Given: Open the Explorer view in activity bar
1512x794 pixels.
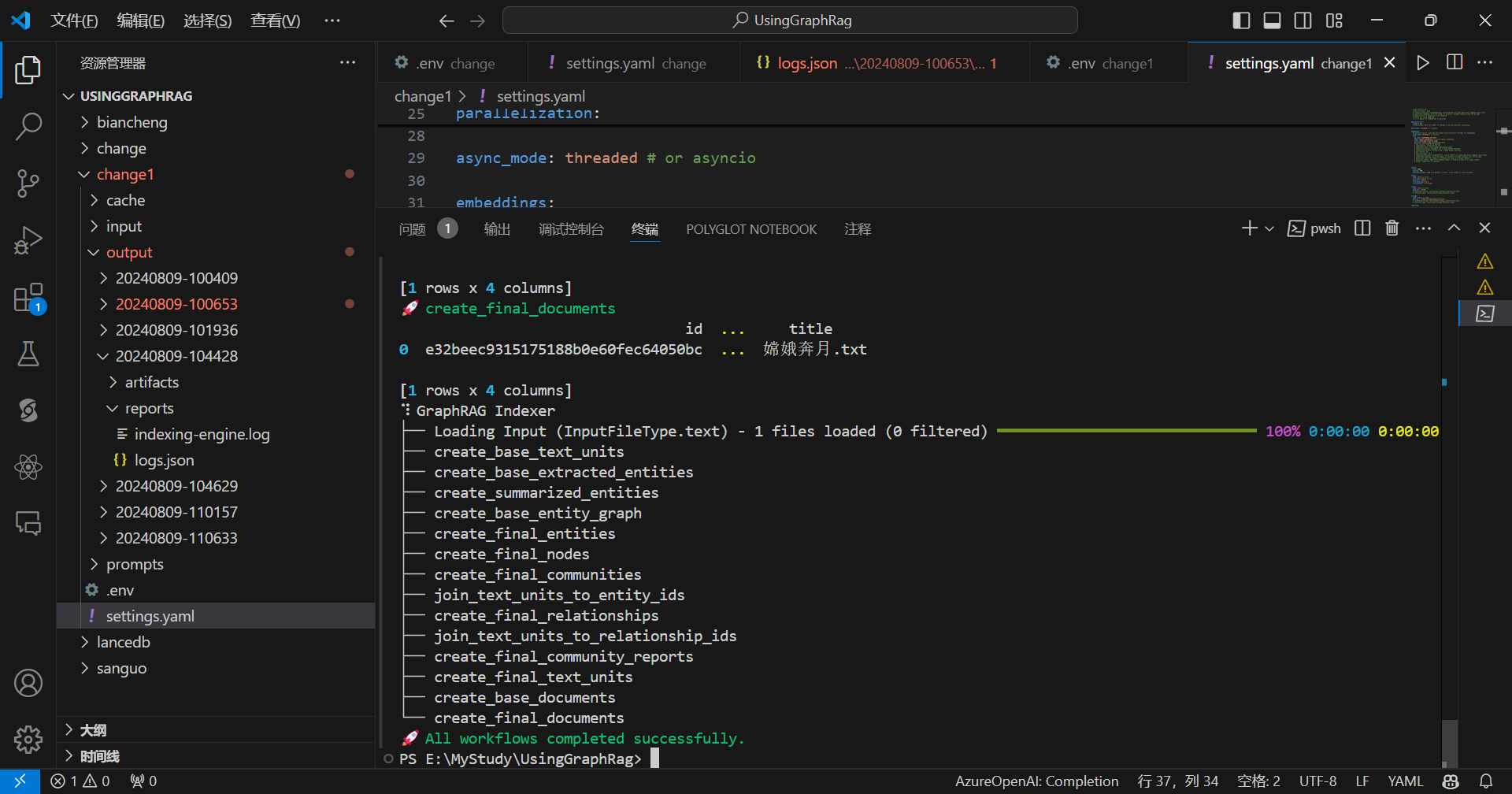Looking at the screenshot, I should pyautogui.click(x=28, y=70).
